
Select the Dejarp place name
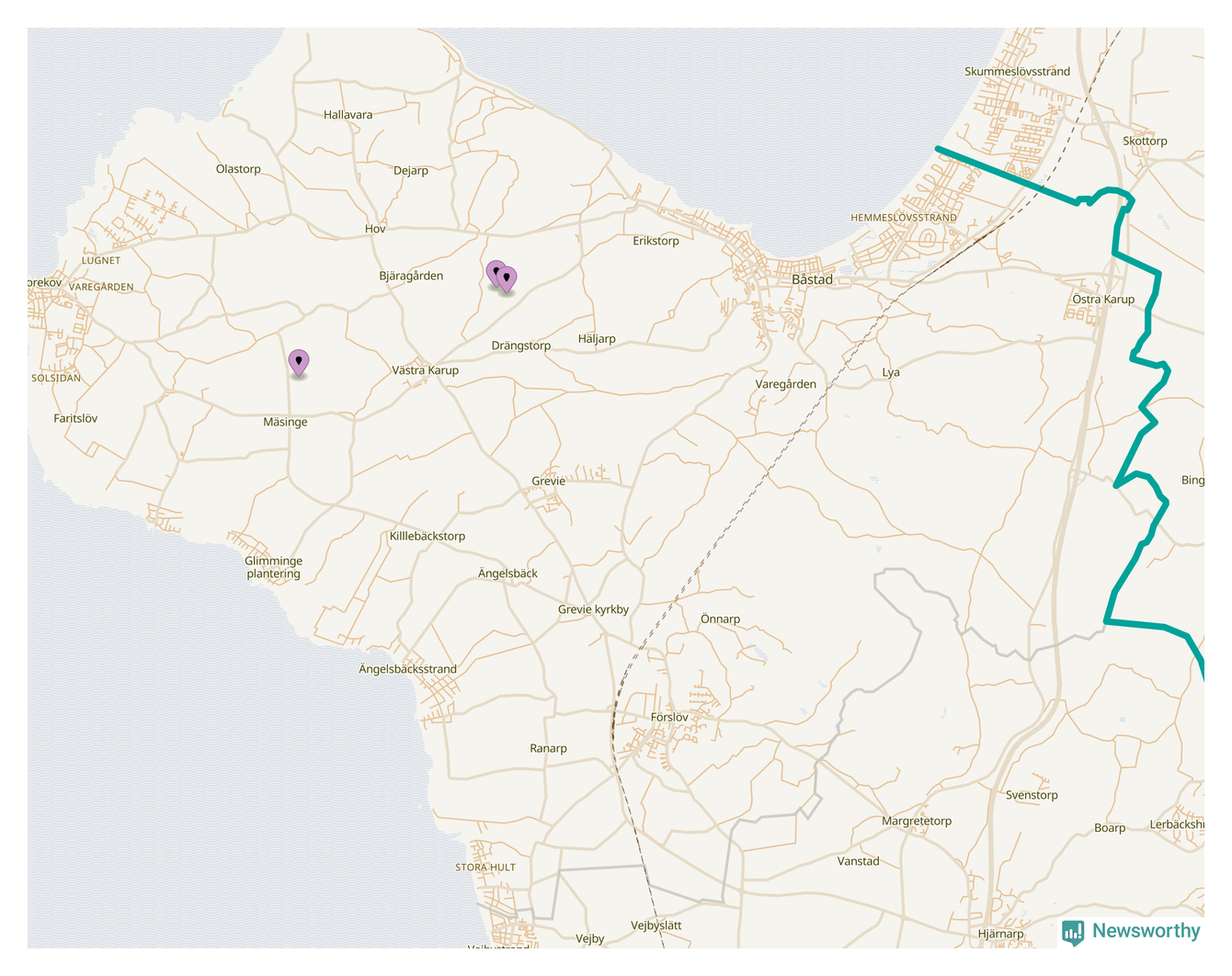(x=410, y=171)
